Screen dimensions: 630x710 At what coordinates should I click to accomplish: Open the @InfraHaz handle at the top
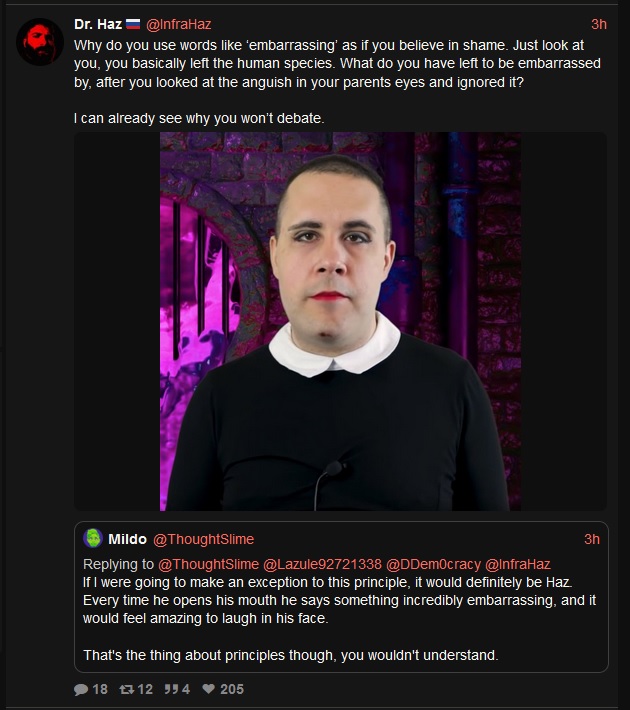point(178,24)
